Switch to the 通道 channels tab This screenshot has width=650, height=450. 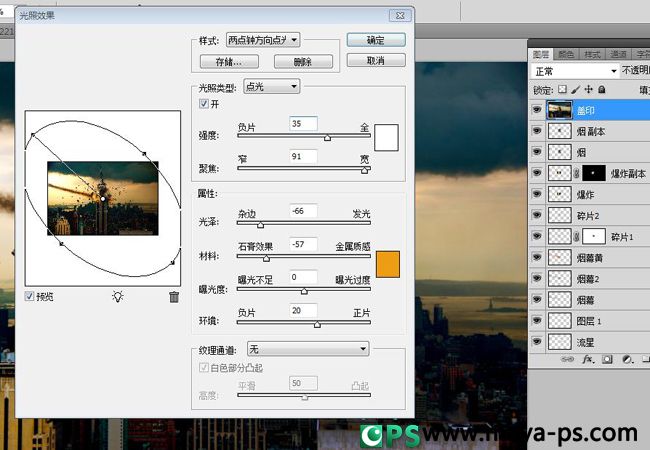[x=618, y=54]
